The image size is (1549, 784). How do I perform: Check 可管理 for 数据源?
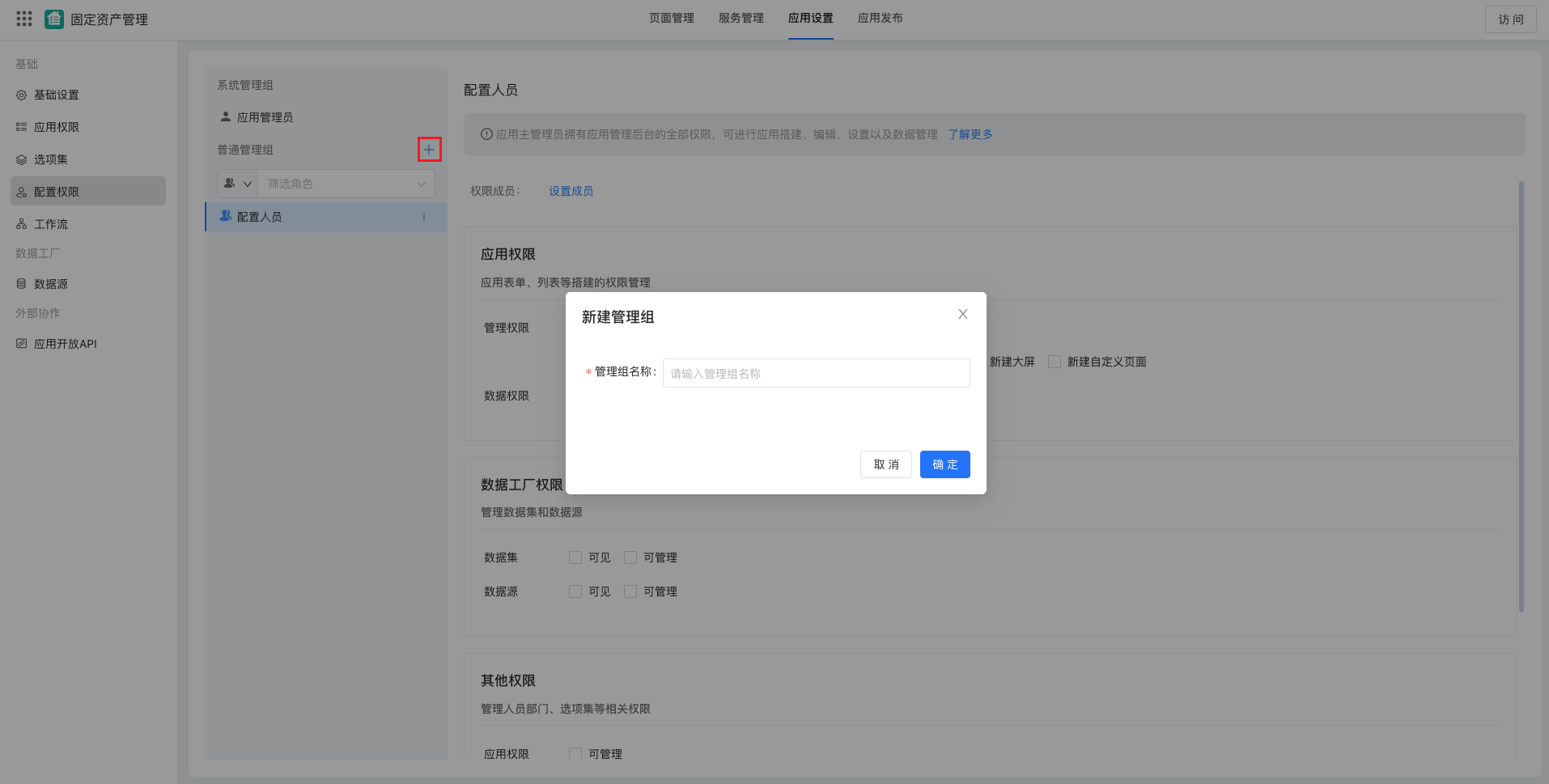pyautogui.click(x=630, y=591)
